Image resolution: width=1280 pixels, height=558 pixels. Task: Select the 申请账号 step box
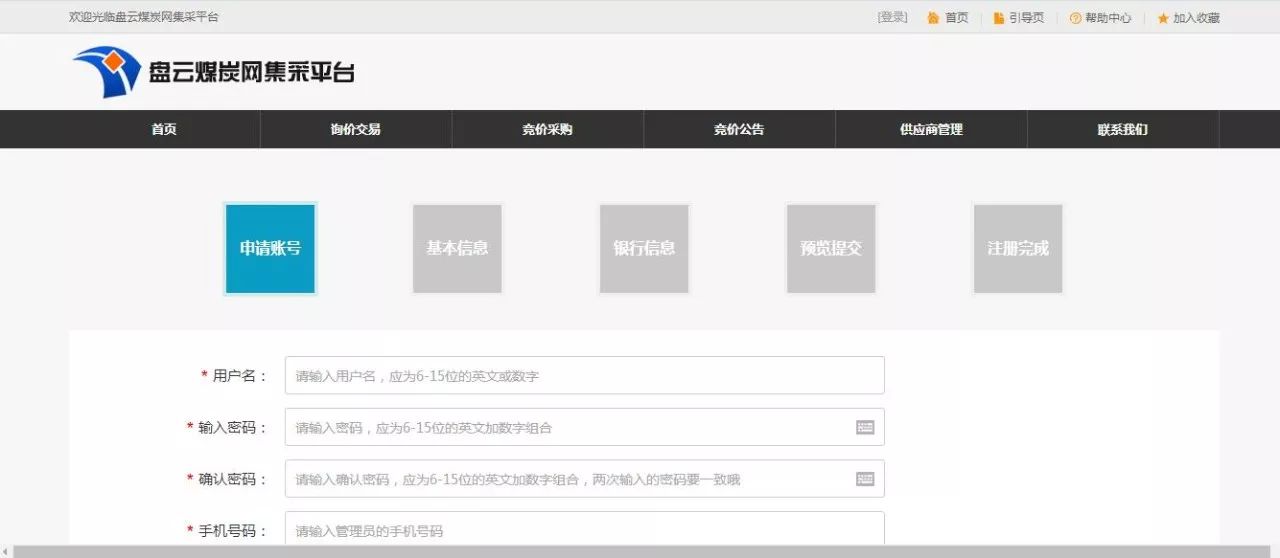pos(270,249)
